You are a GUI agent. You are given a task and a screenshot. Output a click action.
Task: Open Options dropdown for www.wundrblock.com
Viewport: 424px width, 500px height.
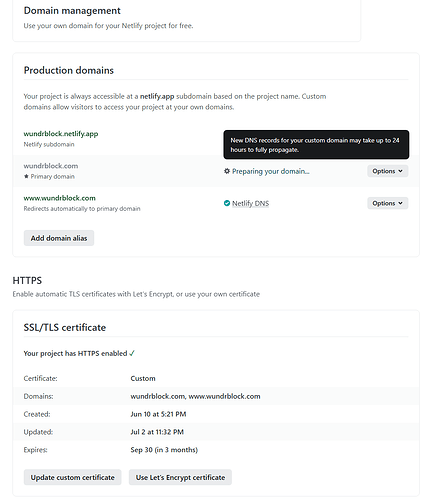pyautogui.click(x=388, y=203)
